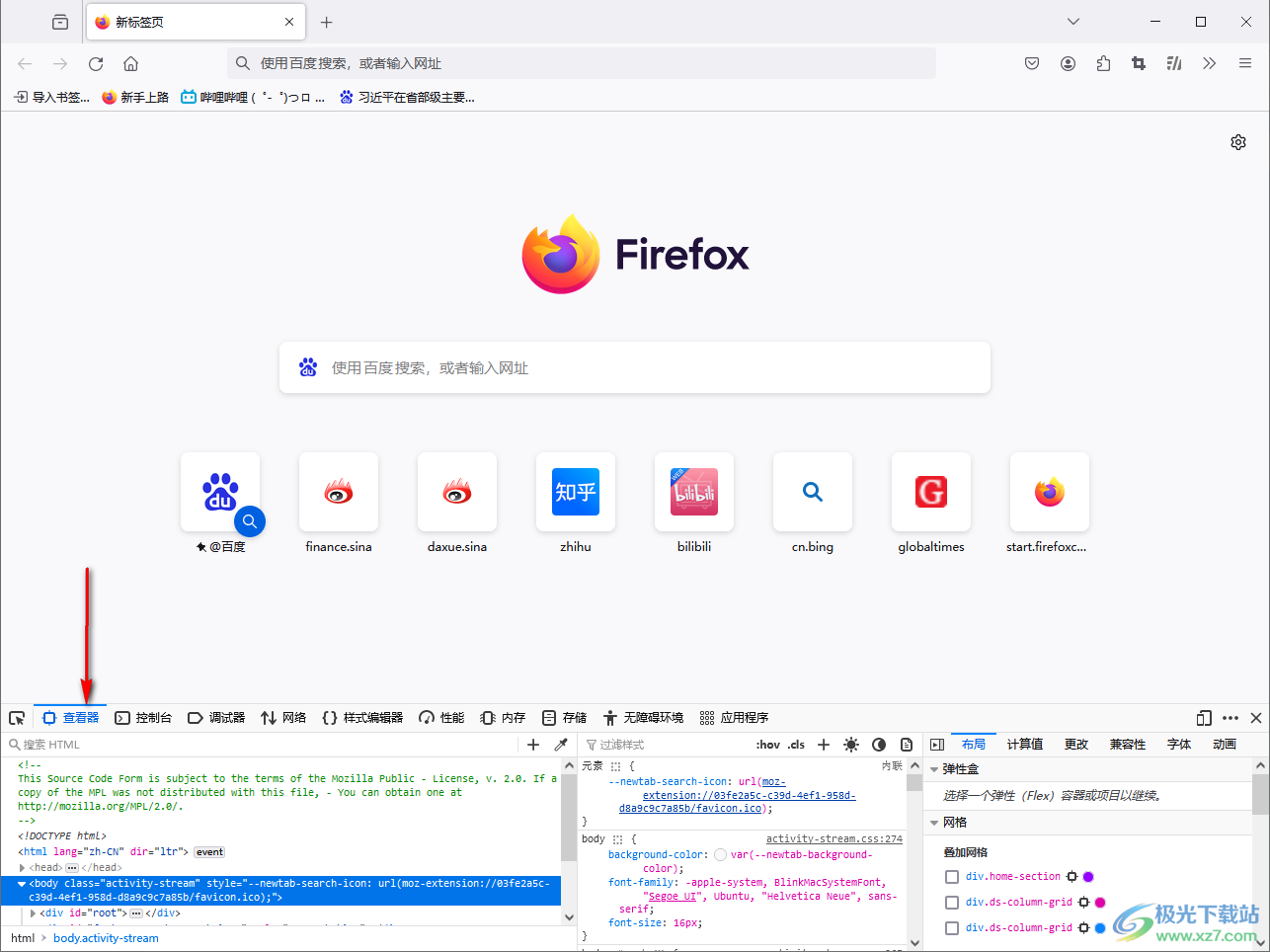The height and width of the screenshot is (952, 1270).
Task: Toggle responsive design mode icon in DevTools
Action: (1204, 718)
